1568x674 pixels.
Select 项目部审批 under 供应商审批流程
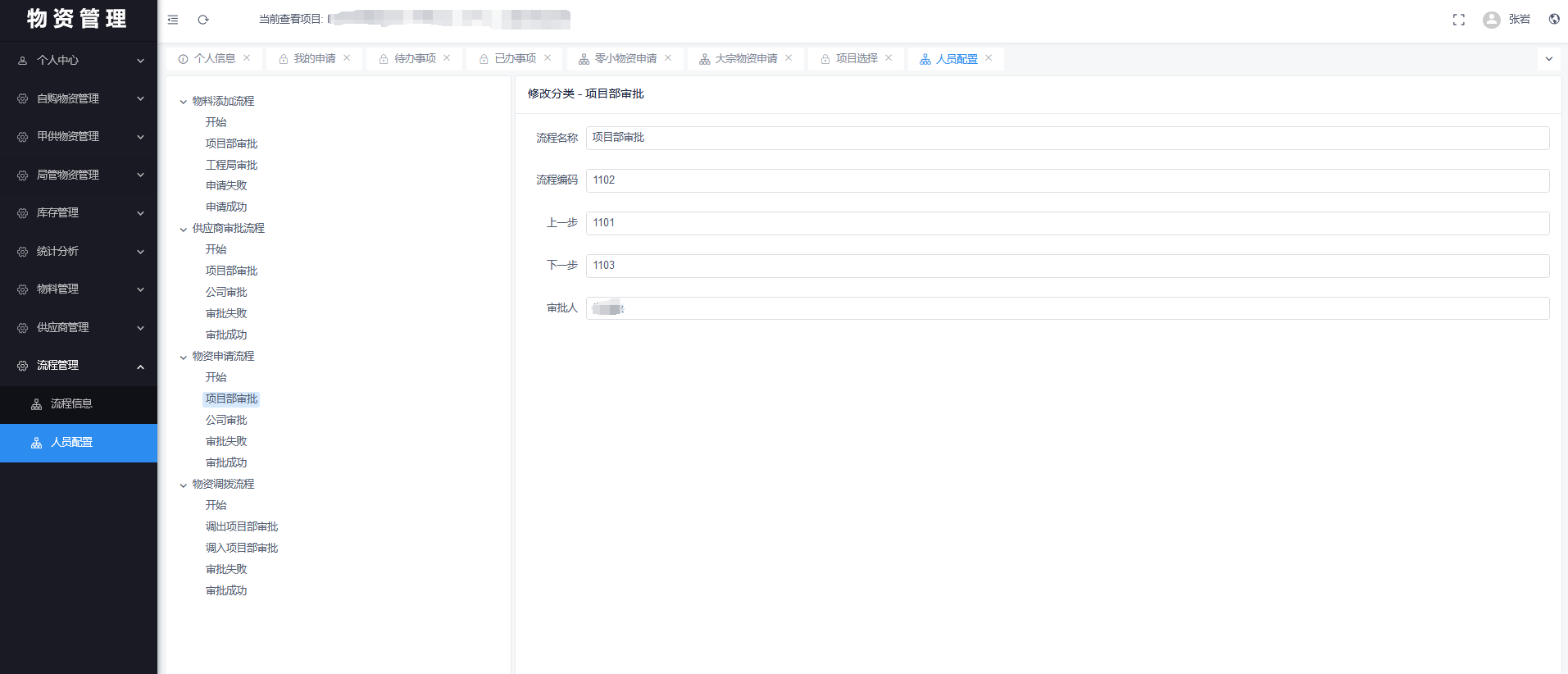tap(231, 271)
